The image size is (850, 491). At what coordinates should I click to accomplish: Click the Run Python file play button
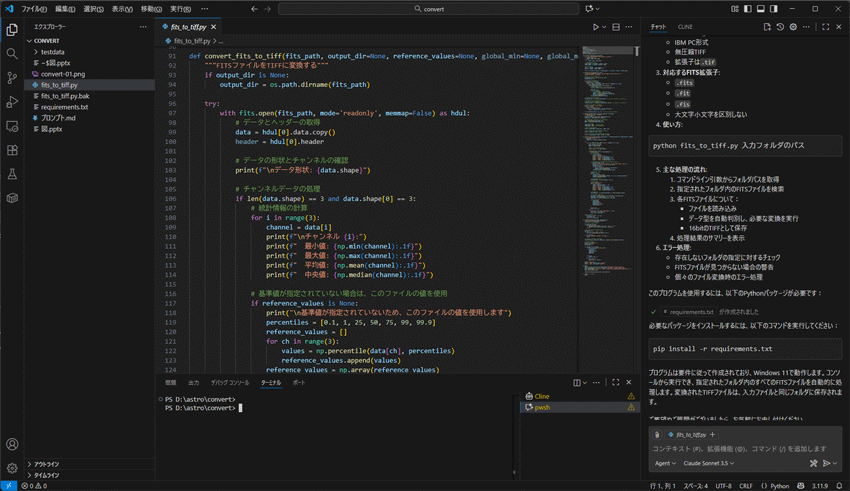pos(596,27)
